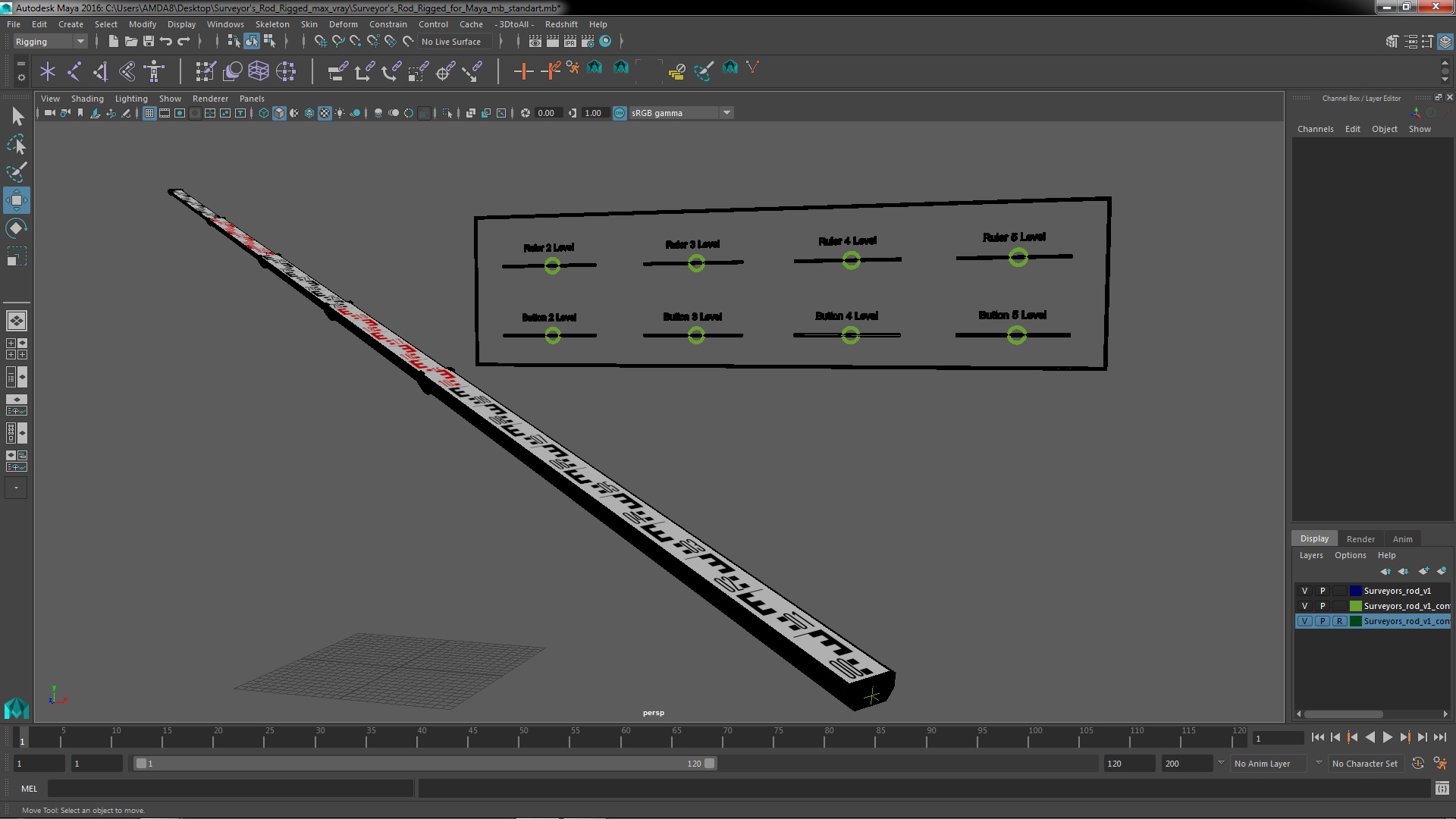This screenshot has width=1456, height=819.
Task: Toggle the viewport grid display icon
Action: click(149, 113)
